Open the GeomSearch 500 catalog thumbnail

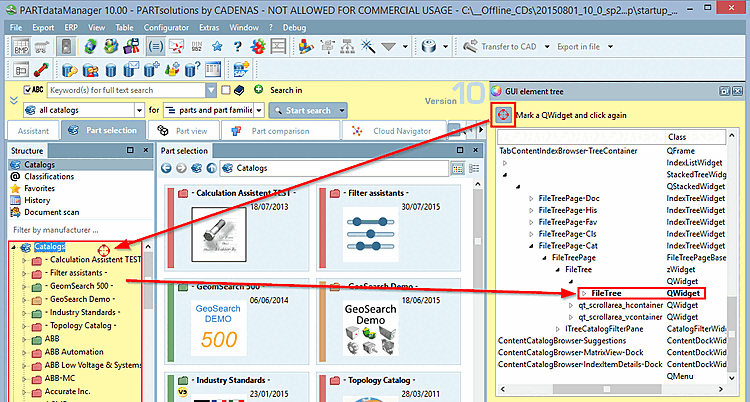(218, 328)
